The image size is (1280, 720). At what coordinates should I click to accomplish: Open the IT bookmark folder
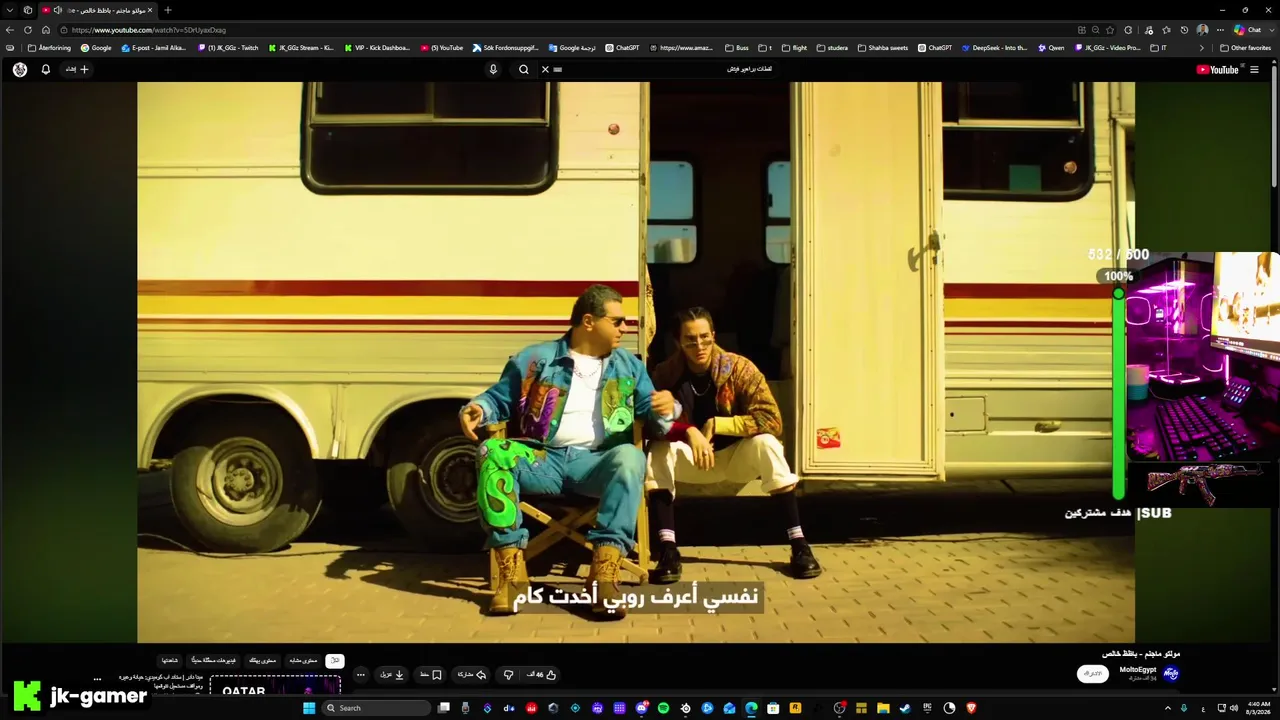coord(1159,48)
